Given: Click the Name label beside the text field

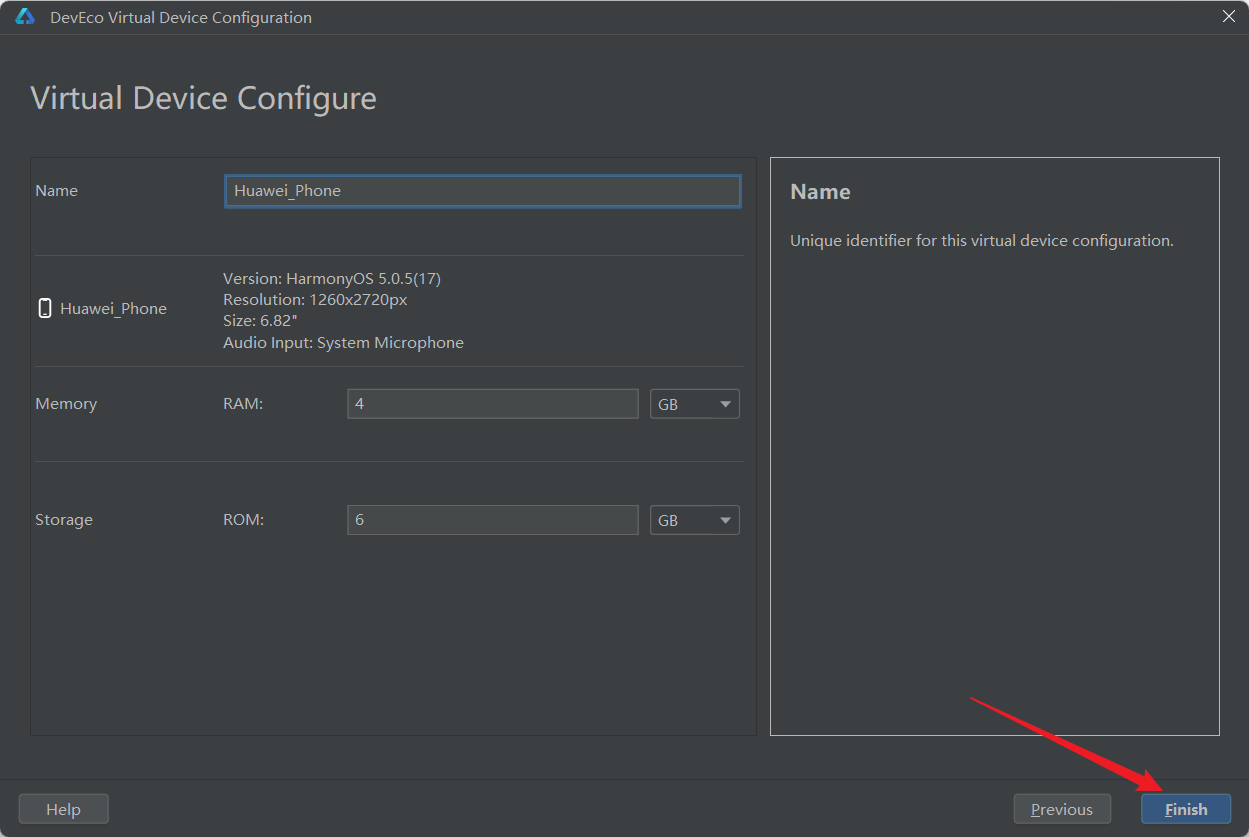Looking at the screenshot, I should click(56, 191).
